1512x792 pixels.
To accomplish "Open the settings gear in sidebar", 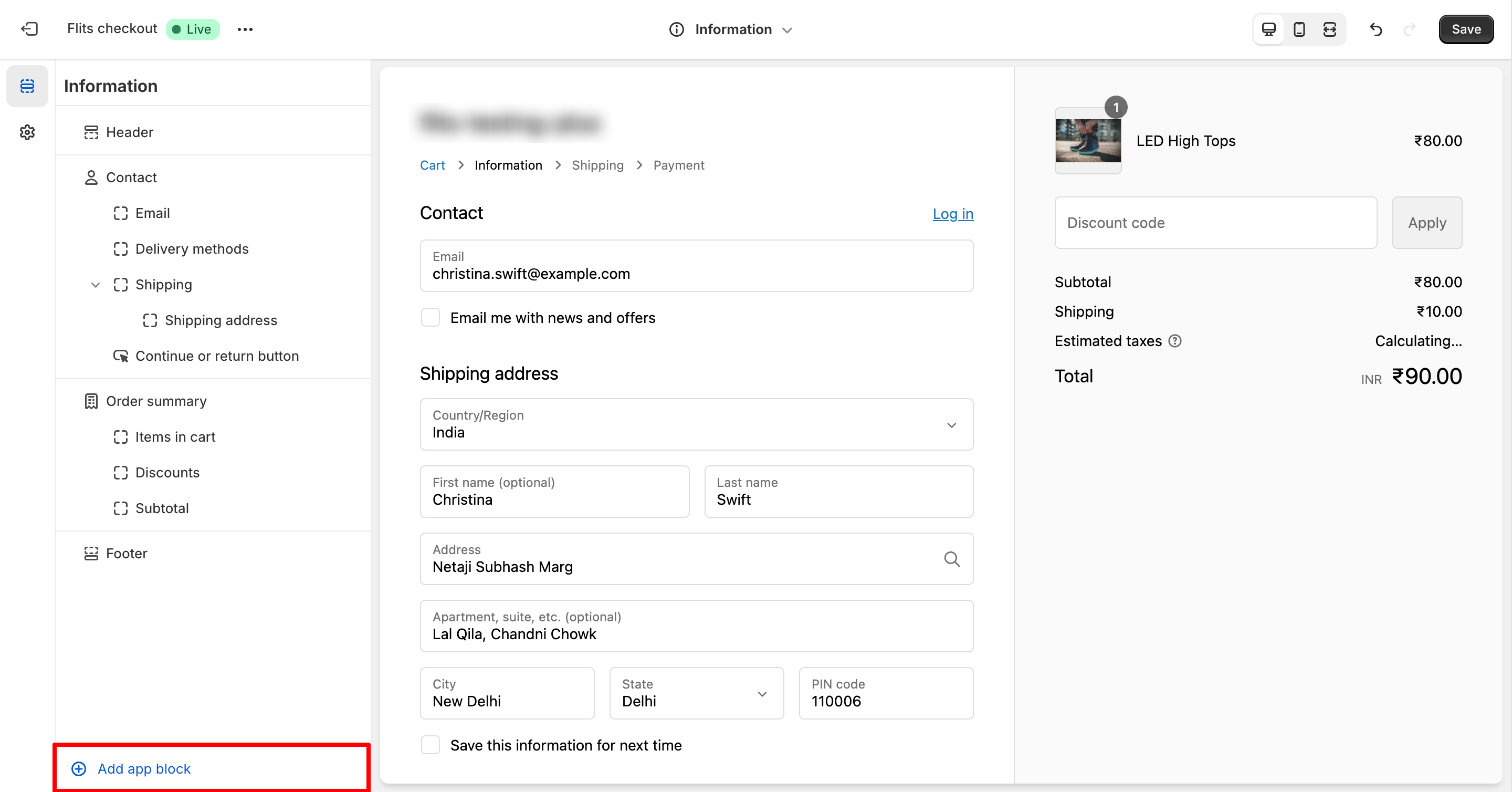I will coord(27,132).
